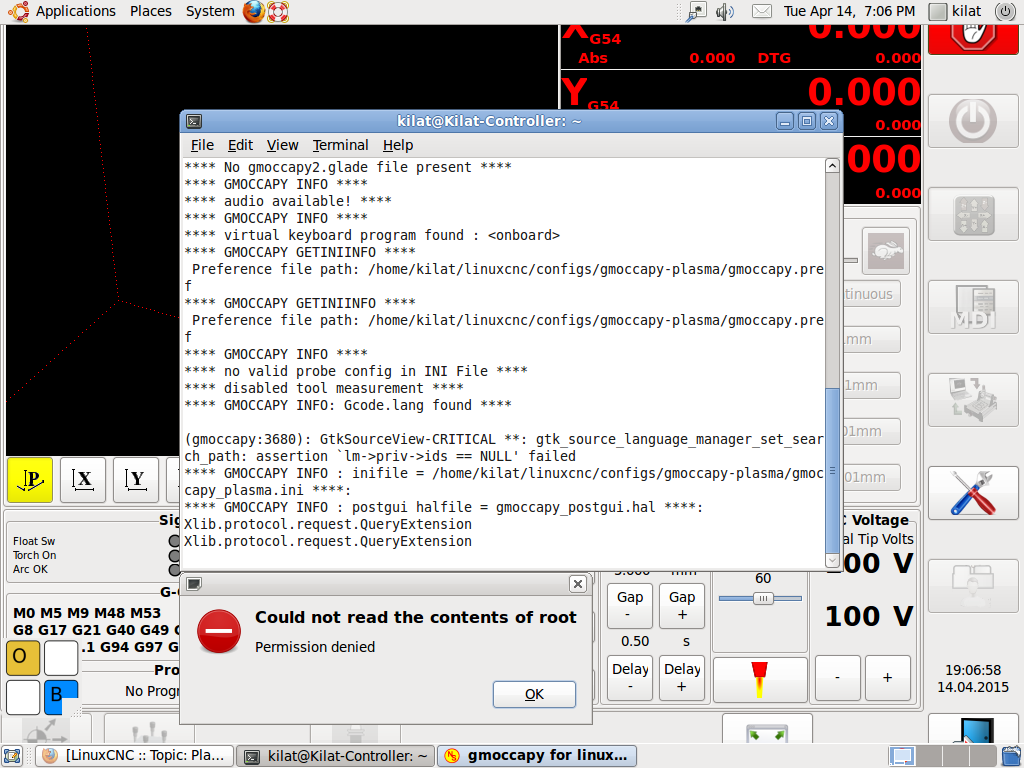
Task: Click the emergency stop icon in gmoccapy
Action: coord(972,38)
